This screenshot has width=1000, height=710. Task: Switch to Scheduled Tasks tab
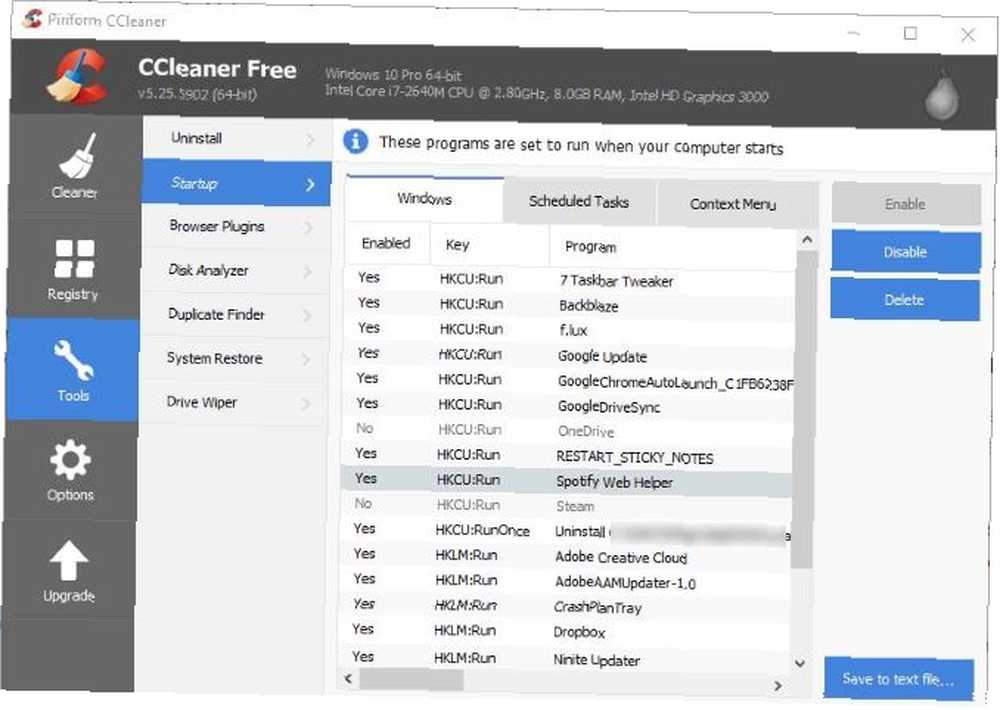579,202
